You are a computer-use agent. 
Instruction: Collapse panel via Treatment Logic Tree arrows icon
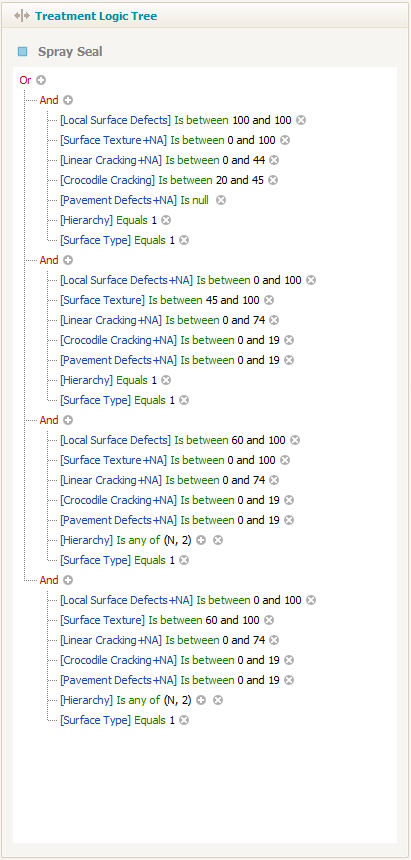tap(22, 16)
